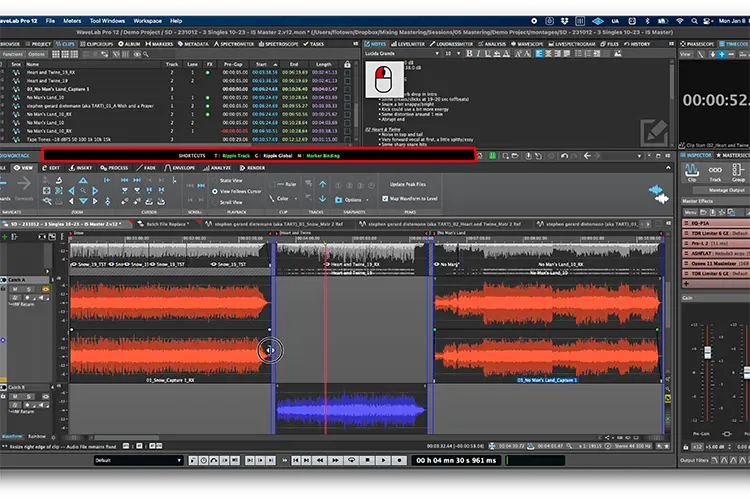Screen dimensions: 750x500
Task: Click the clips list eye visibility icon
Action: tap(137, 54)
